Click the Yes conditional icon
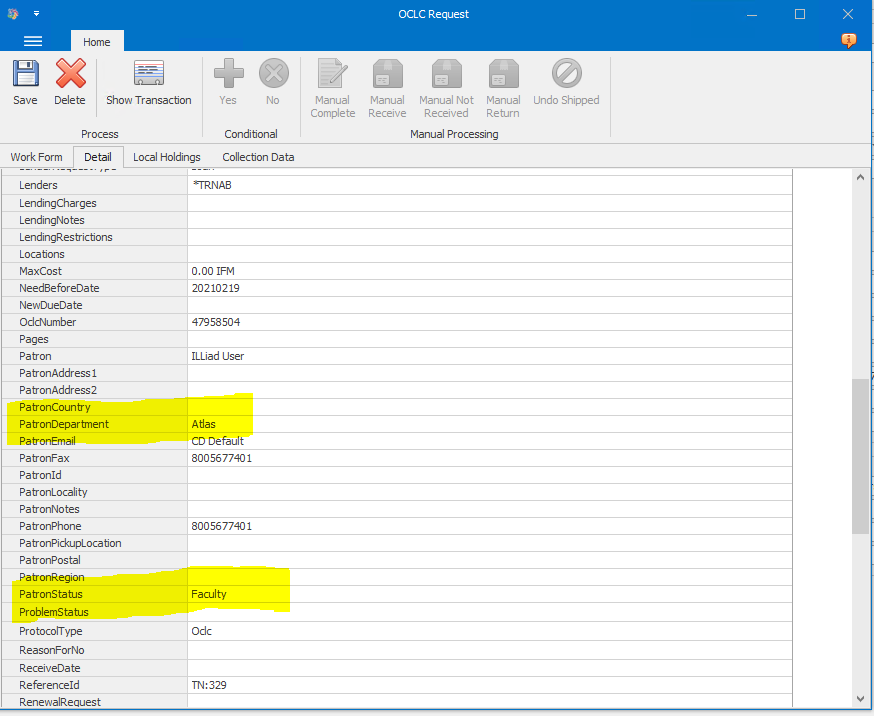This screenshot has height=716, width=874. click(x=228, y=84)
